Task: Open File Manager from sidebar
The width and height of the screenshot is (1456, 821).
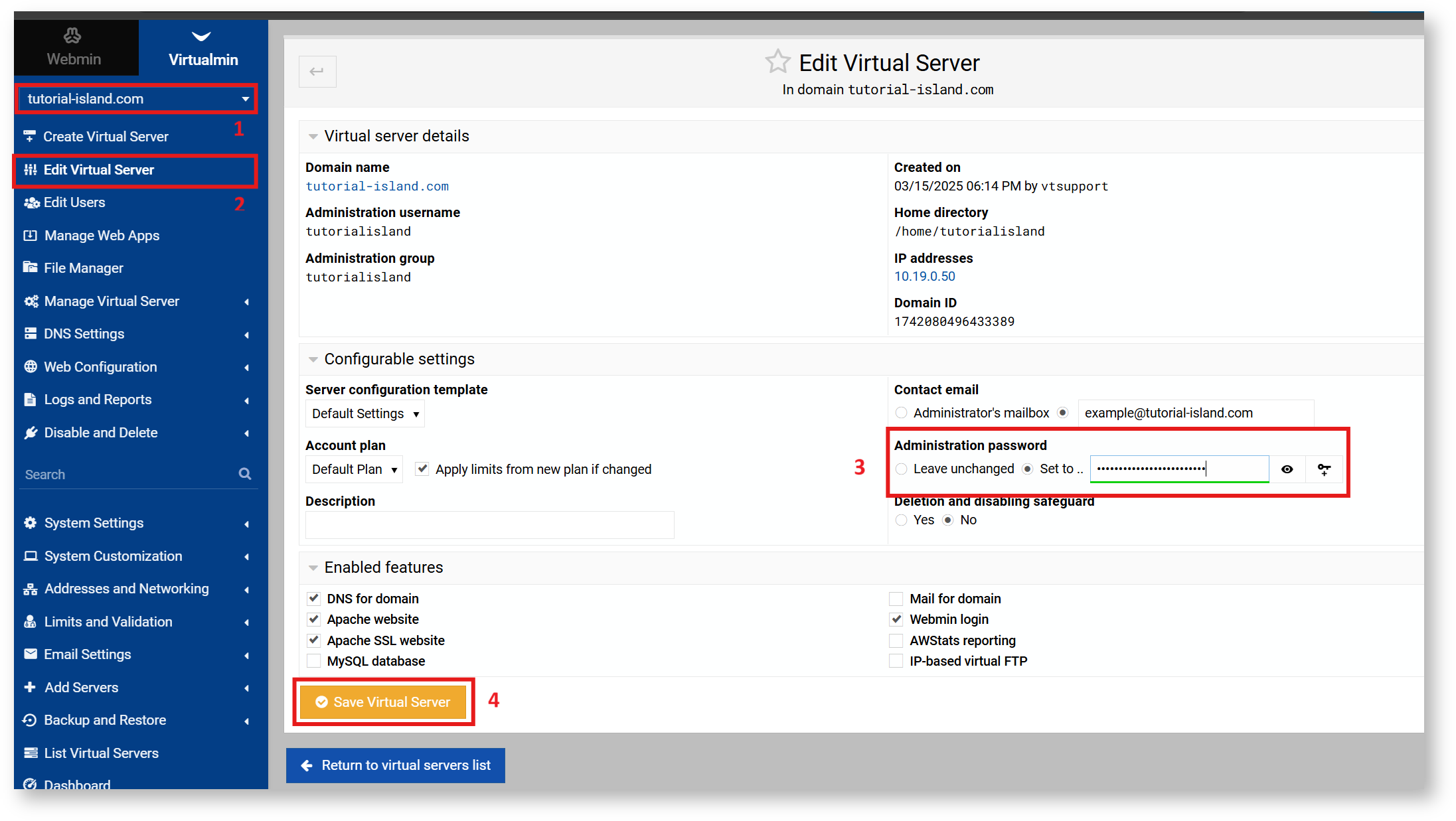Action: 84,268
